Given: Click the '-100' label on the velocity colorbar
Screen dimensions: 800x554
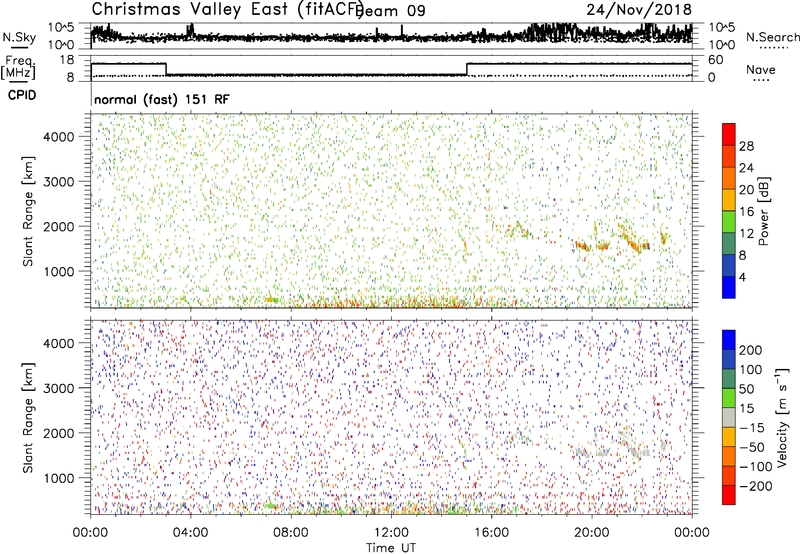Looking at the screenshot, I should [756, 467].
